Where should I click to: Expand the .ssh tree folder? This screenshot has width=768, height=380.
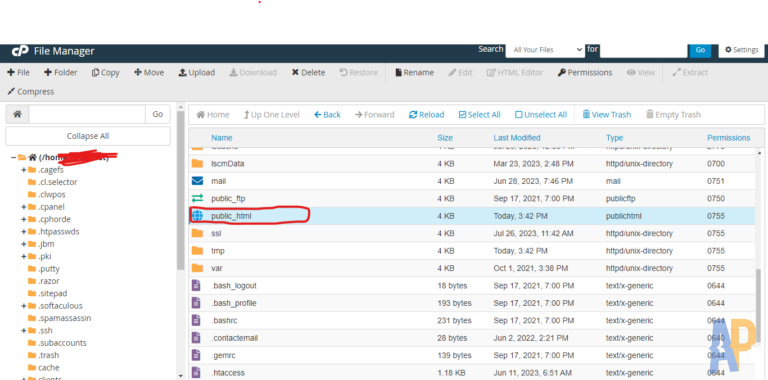[24, 331]
